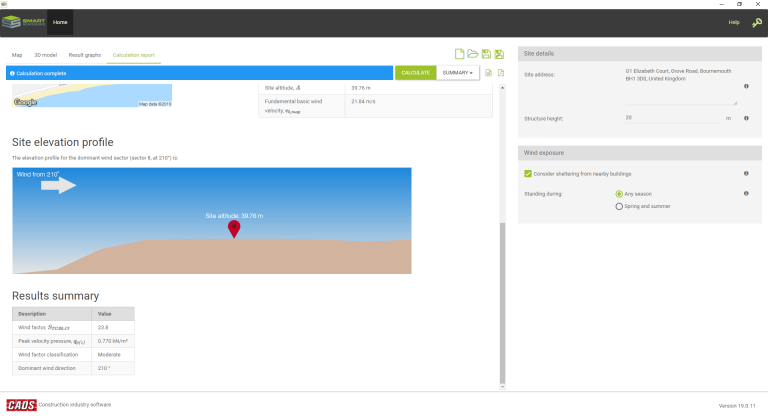Image resolution: width=768 pixels, height=416 pixels.
Task: Click info icon beside Site address
Action: (746, 86)
